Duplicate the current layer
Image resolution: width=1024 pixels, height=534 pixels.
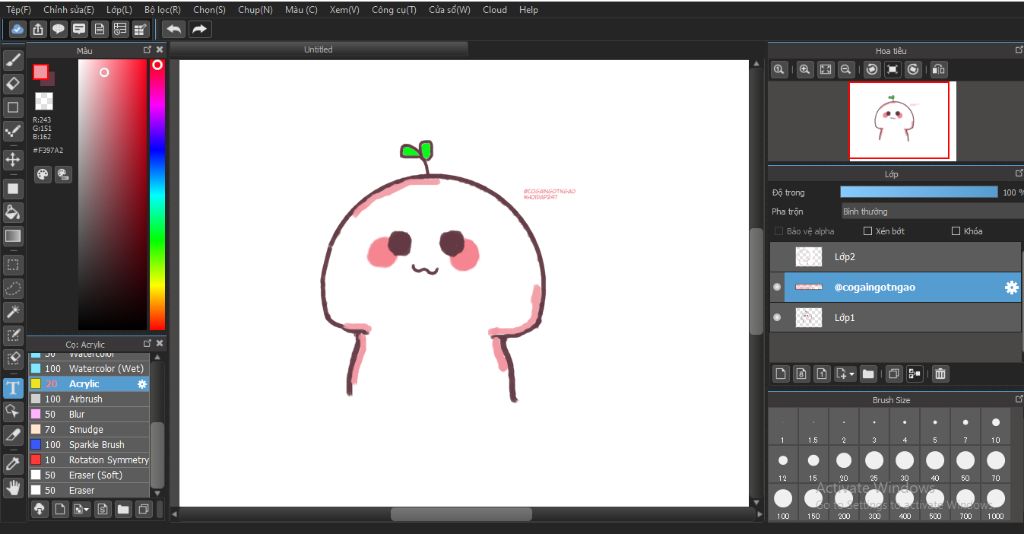(x=893, y=373)
